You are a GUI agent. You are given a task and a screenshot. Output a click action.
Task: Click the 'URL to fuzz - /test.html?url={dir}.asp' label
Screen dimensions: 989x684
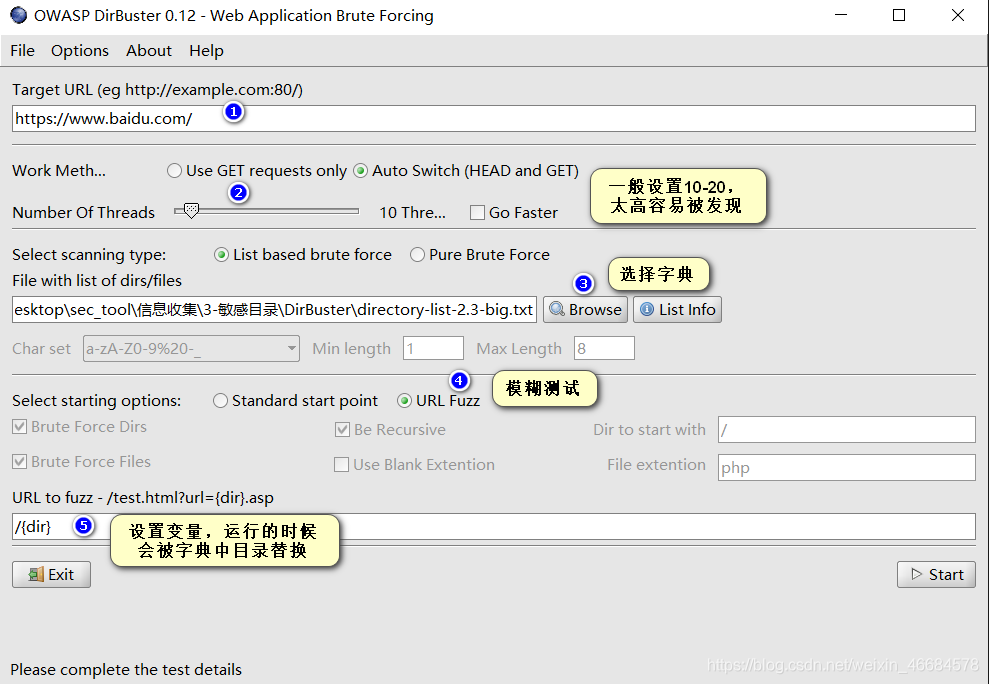(x=143, y=498)
